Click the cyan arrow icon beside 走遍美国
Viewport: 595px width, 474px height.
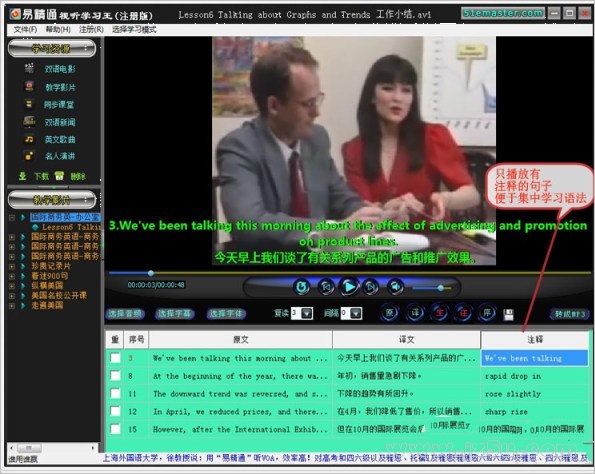23,305
